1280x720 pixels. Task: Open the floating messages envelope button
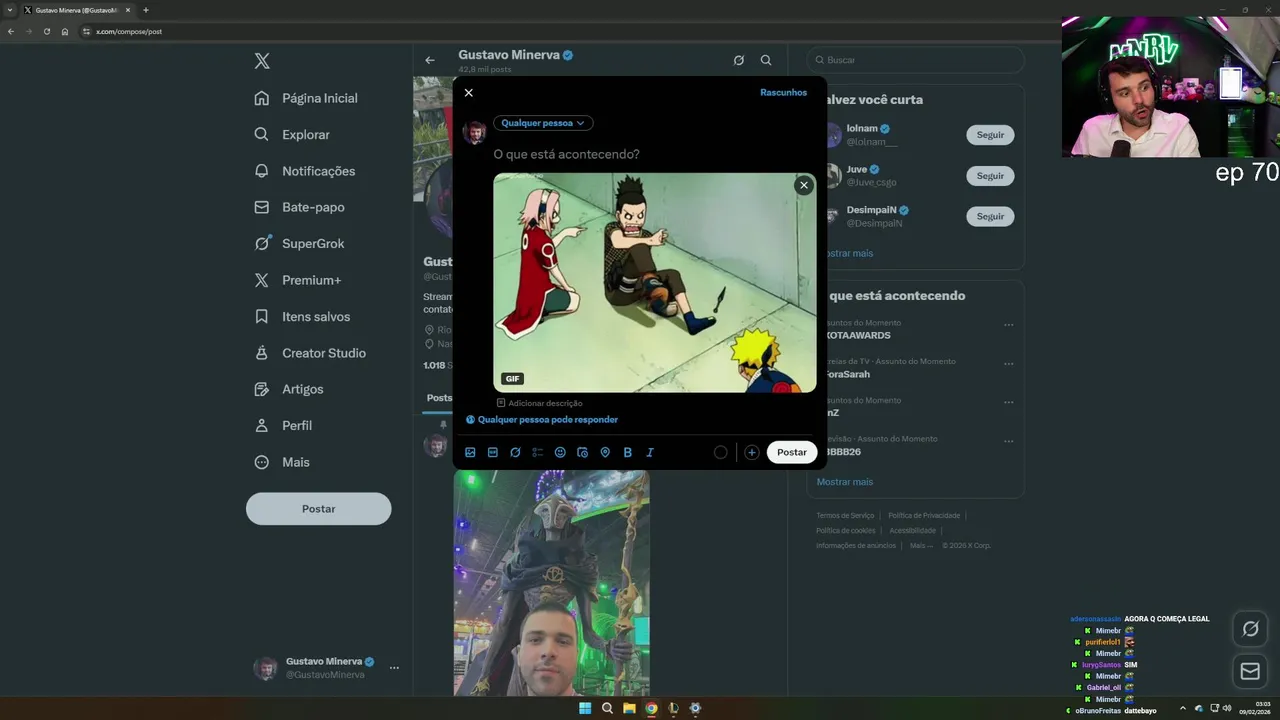(x=1250, y=672)
